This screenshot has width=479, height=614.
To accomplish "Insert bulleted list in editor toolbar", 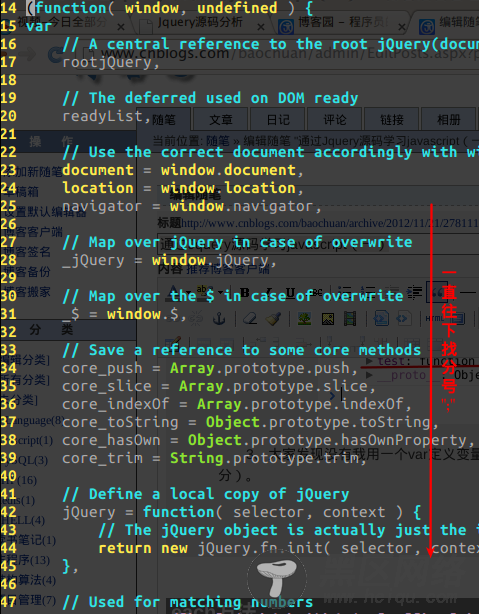I will [345, 292].
